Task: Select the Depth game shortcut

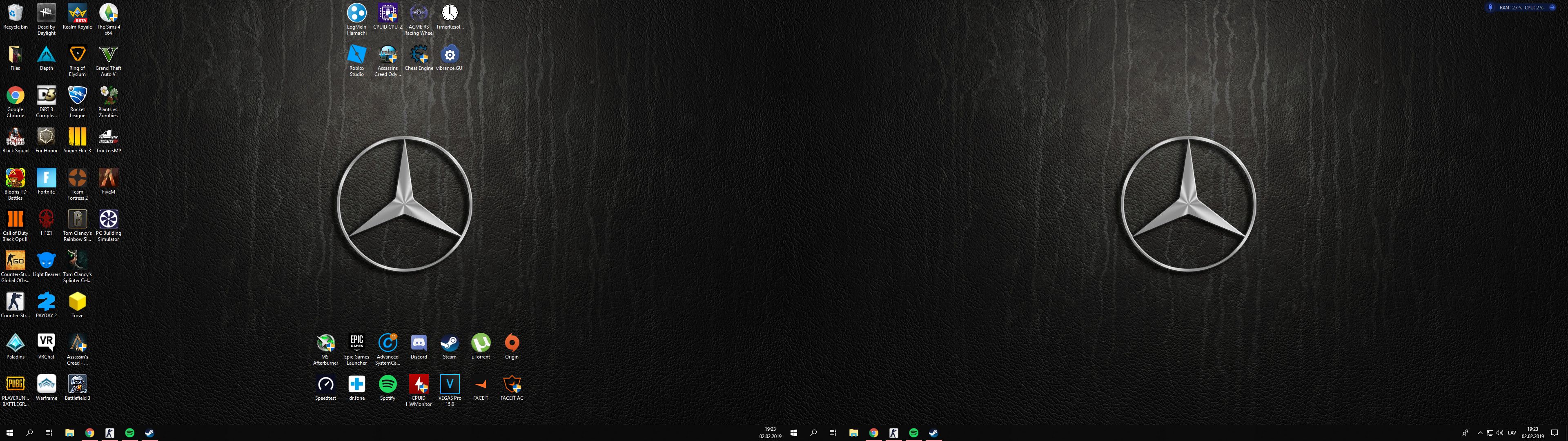Action: [46, 58]
